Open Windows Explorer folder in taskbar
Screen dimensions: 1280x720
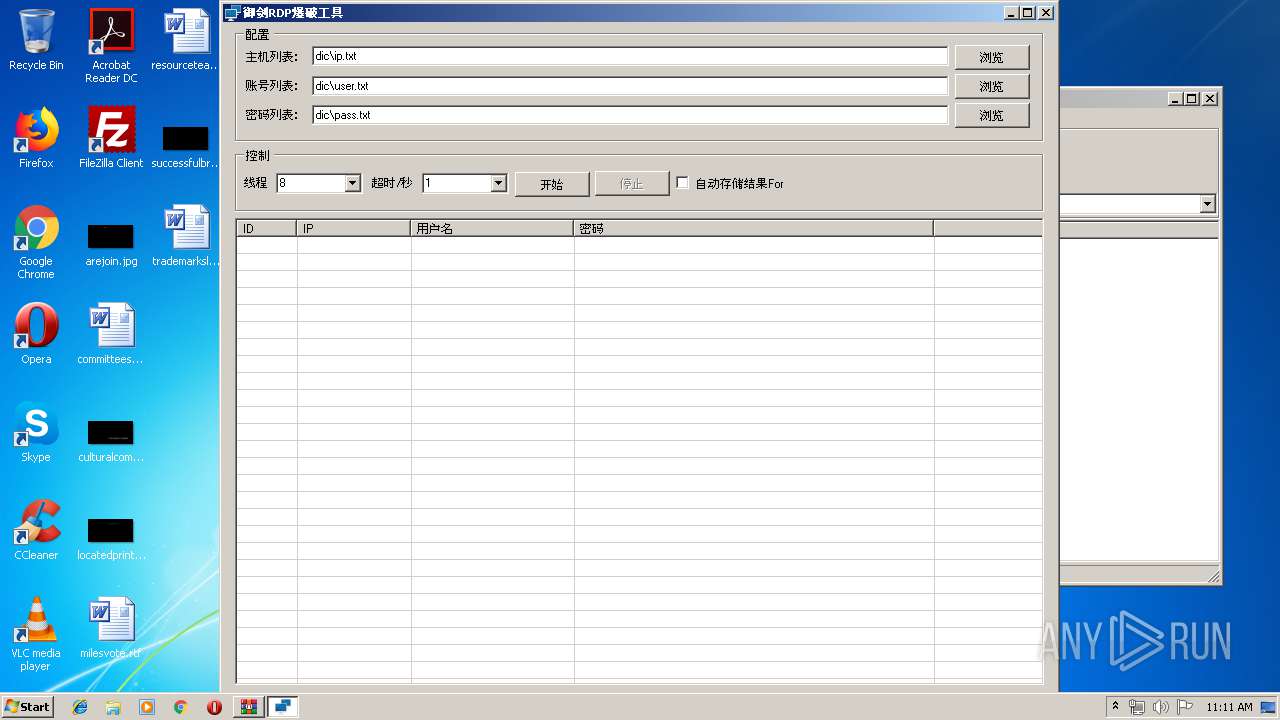pyautogui.click(x=113, y=707)
